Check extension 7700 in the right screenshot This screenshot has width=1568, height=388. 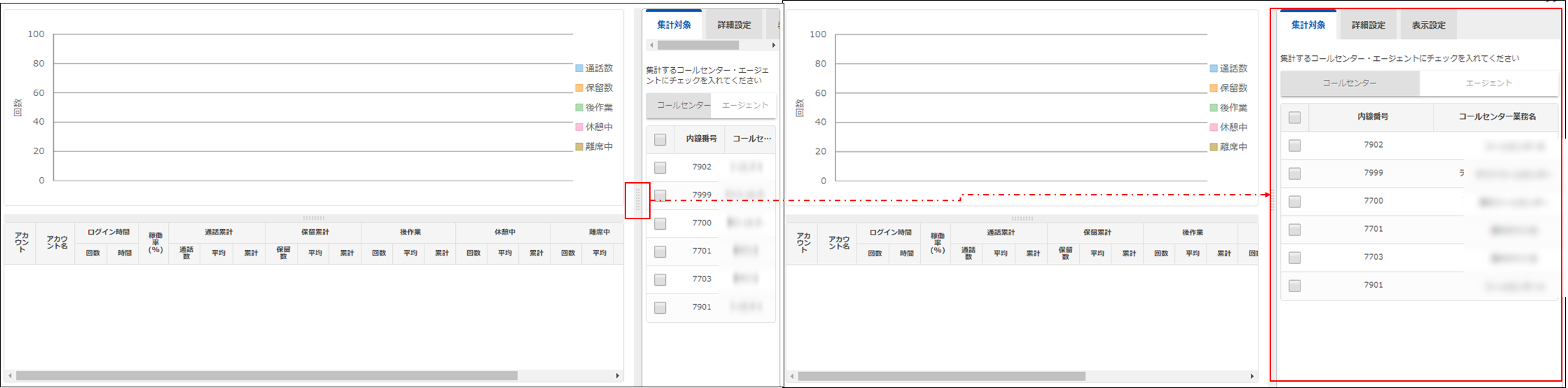1295,202
